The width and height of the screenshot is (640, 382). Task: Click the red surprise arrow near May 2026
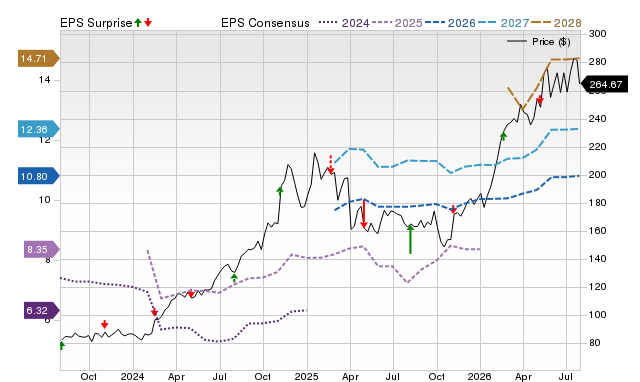click(540, 100)
